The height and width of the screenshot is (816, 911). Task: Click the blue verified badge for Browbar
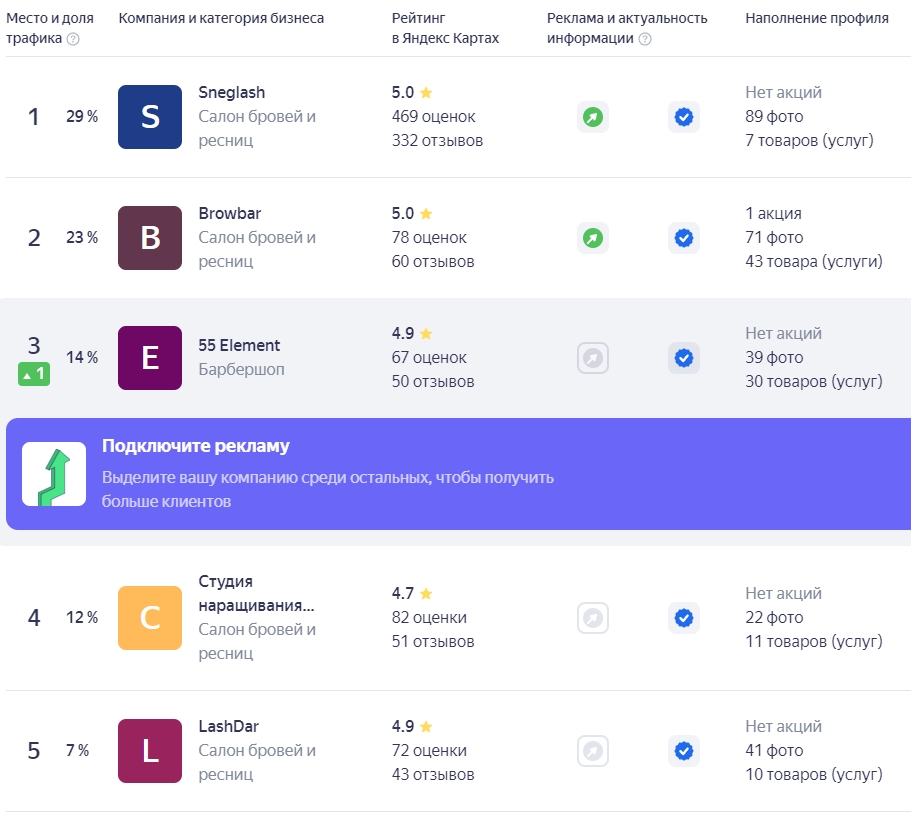click(684, 238)
